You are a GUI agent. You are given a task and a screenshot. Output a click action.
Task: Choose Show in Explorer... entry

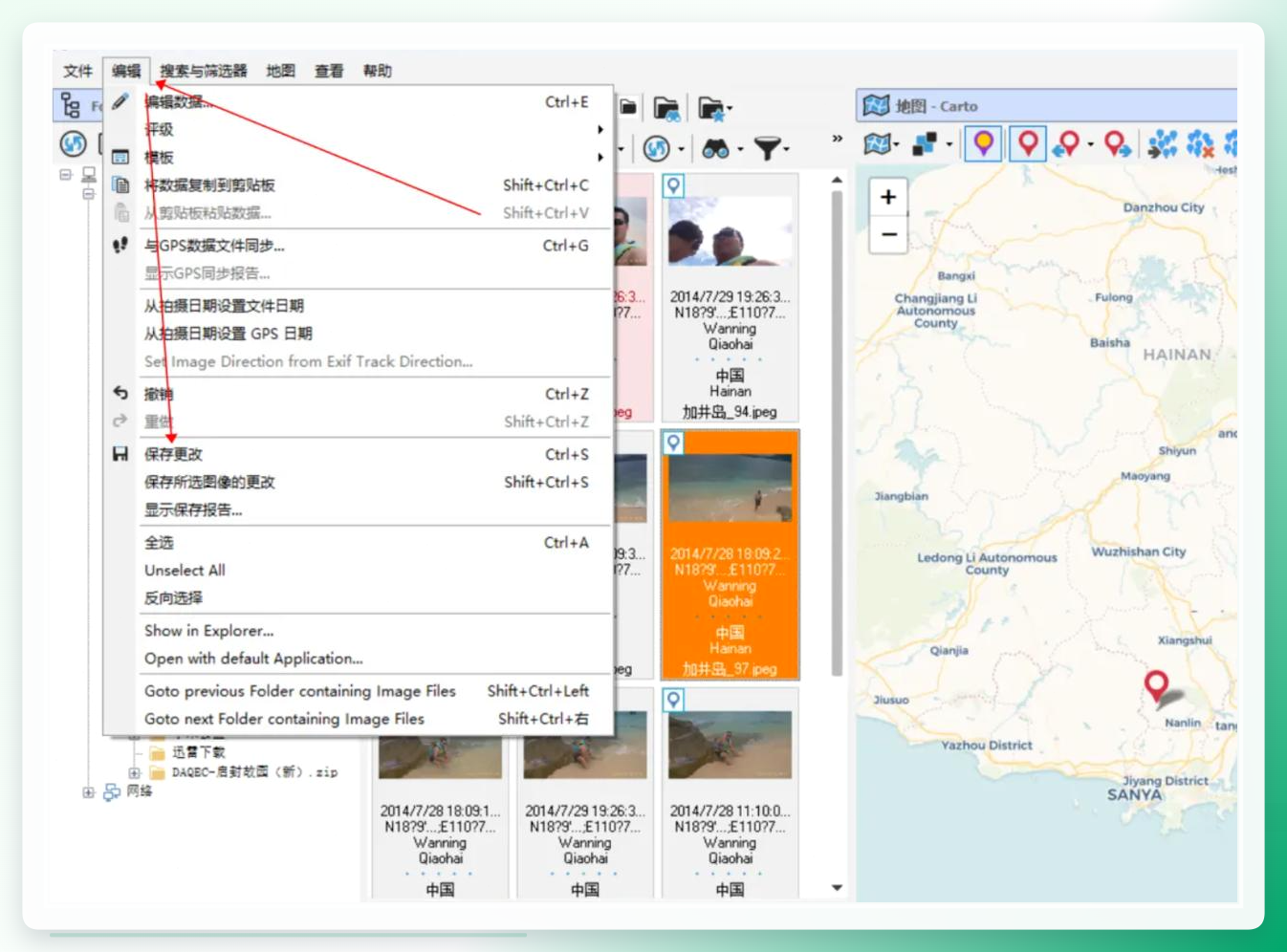pos(360,631)
